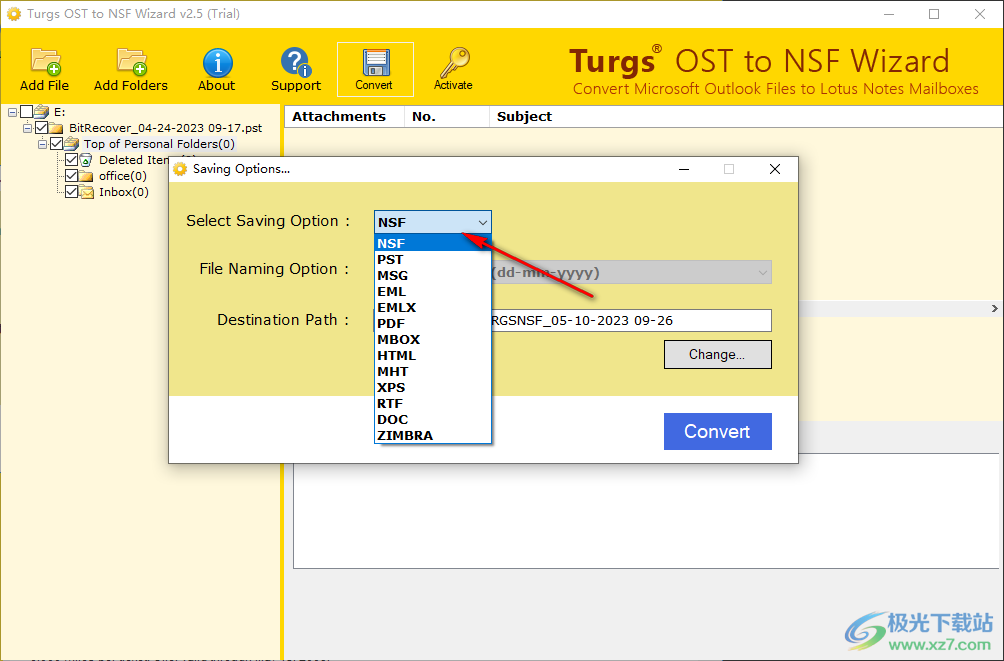Open the Support help icon
The height and width of the screenshot is (661, 1004).
[x=296, y=62]
